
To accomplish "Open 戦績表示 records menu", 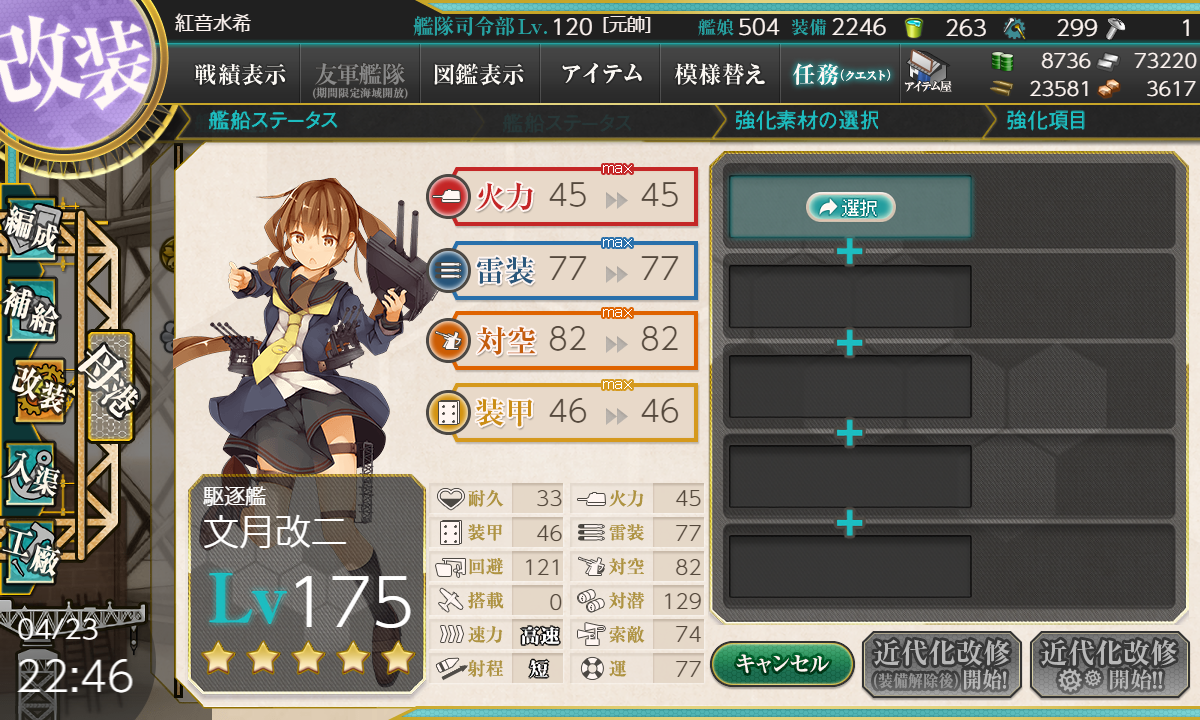I will pos(240,75).
